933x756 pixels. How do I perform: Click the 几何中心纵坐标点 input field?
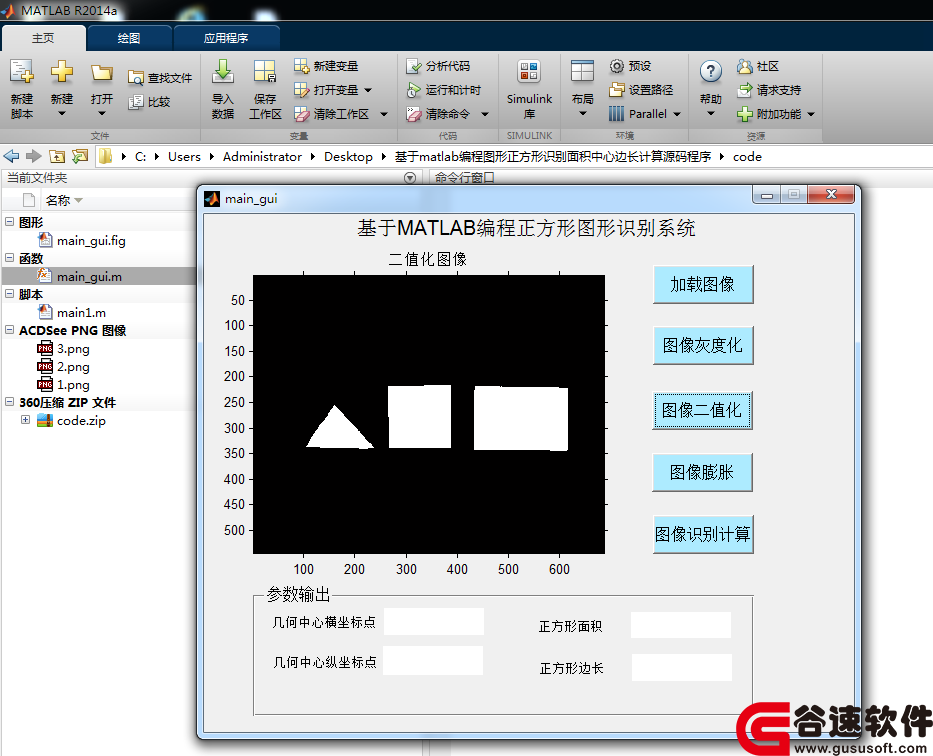pos(433,661)
